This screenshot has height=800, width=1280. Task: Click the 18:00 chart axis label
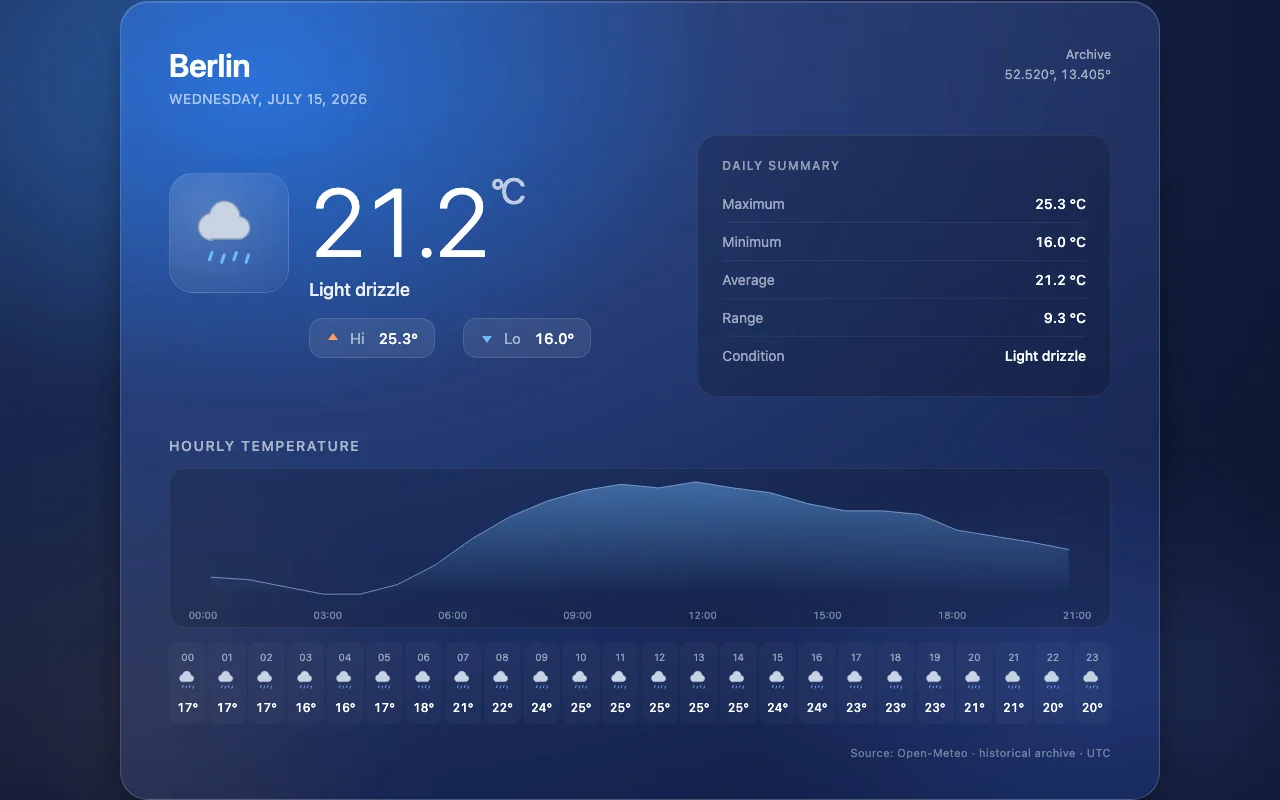[952, 615]
